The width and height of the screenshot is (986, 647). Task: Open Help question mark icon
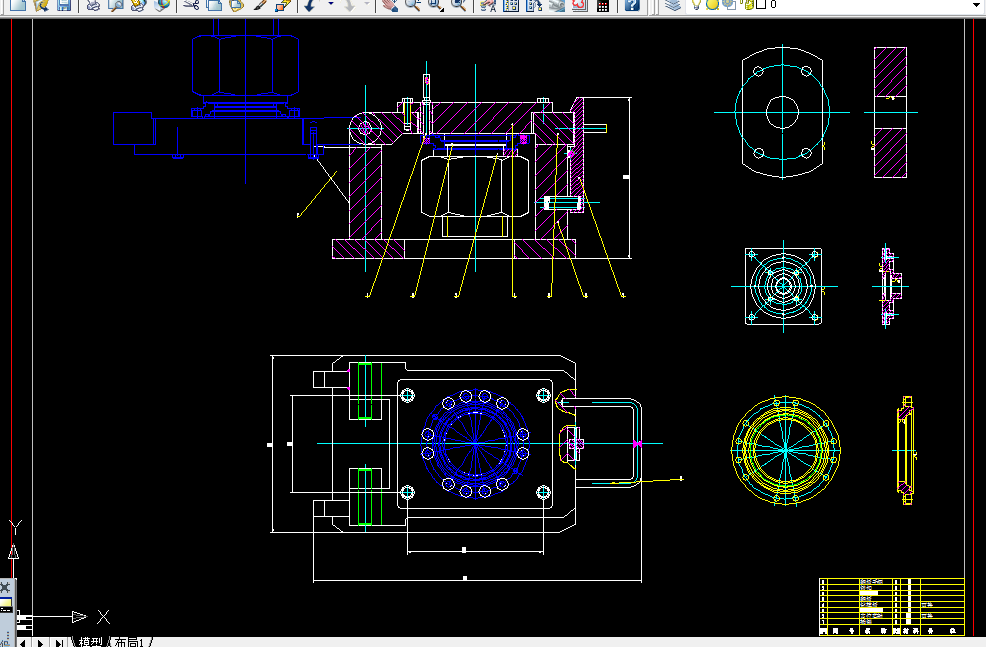(632, 5)
